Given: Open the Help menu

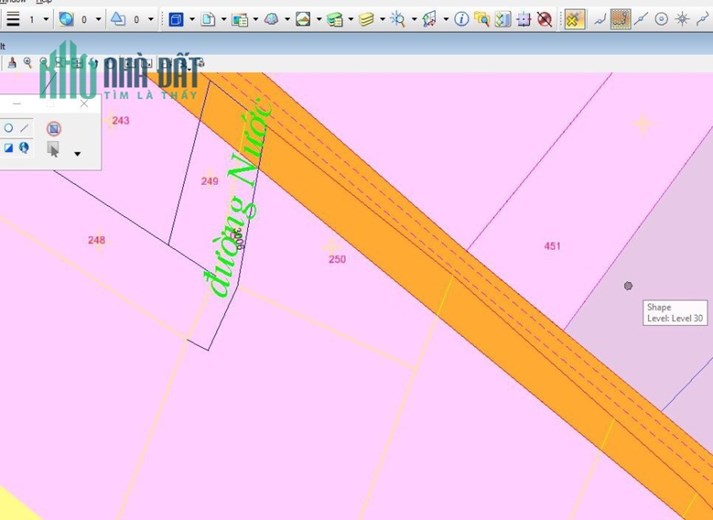Looking at the screenshot, I should (44, 1).
